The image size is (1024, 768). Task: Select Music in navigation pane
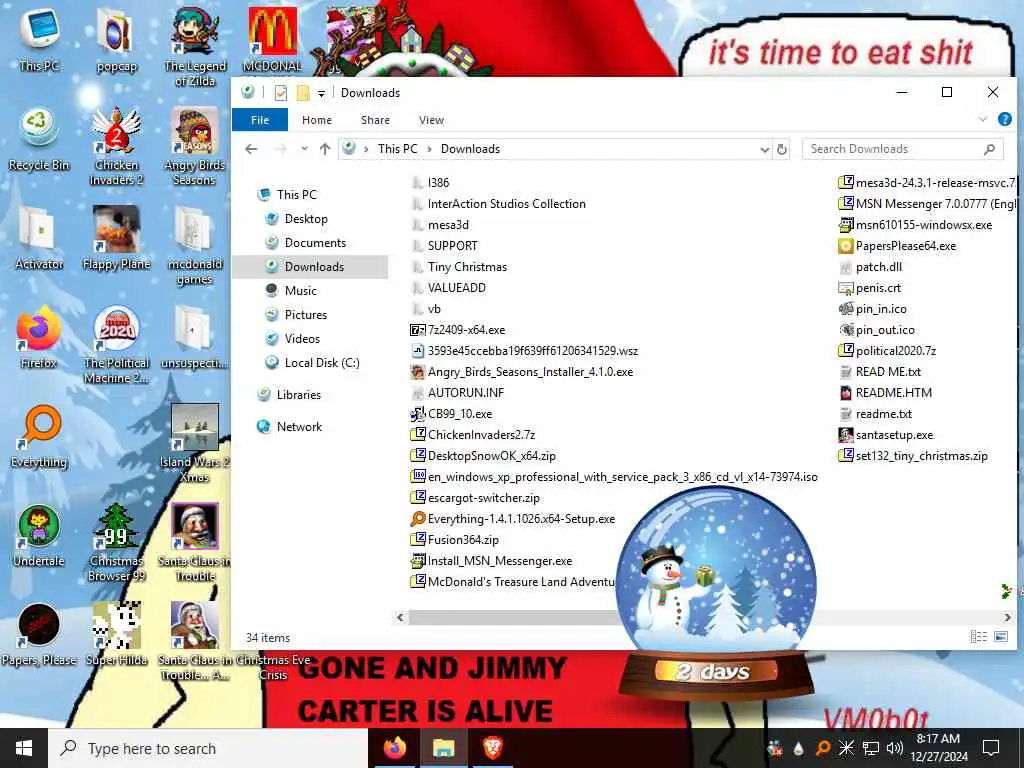(x=300, y=291)
